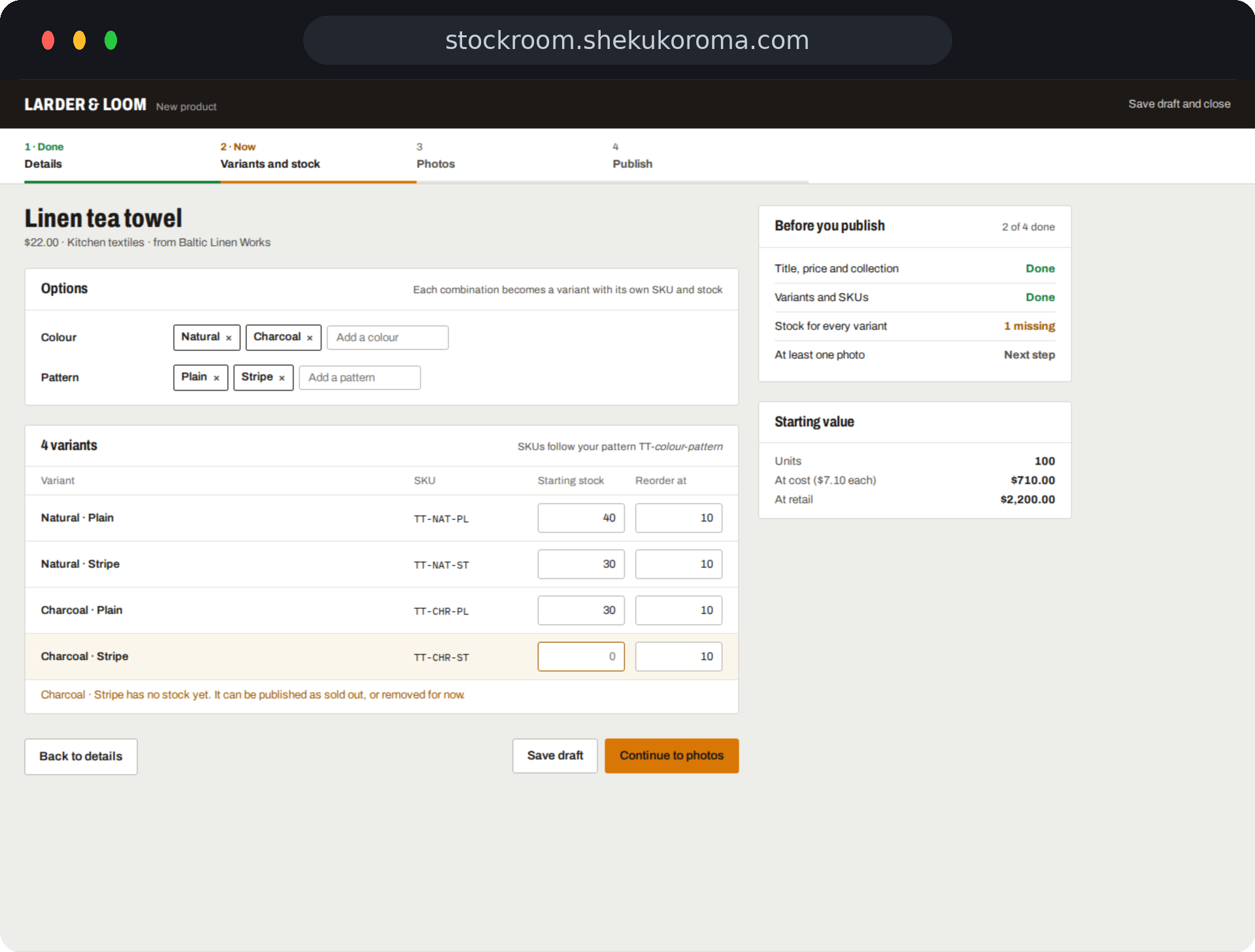Image resolution: width=1255 pixels, height=952 pixels.
Task: Click the Add a colour field
Action: point(388,338)
